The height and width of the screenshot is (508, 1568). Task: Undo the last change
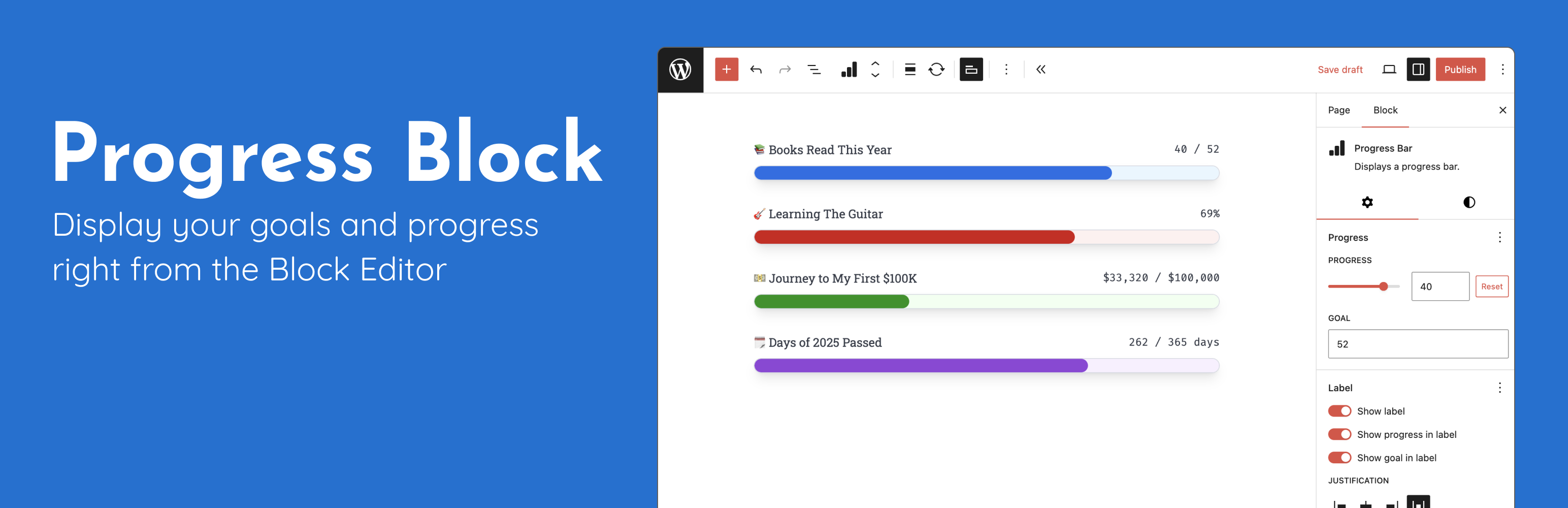pos(756,70)
